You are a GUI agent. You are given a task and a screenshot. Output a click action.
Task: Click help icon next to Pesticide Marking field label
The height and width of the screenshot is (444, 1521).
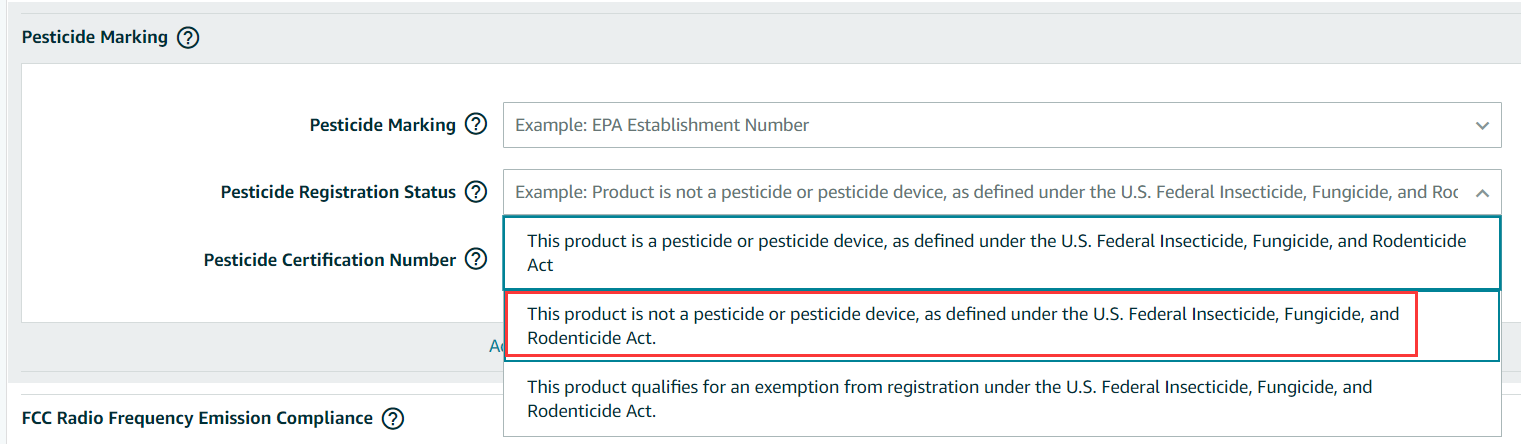(x=477, y=125)
